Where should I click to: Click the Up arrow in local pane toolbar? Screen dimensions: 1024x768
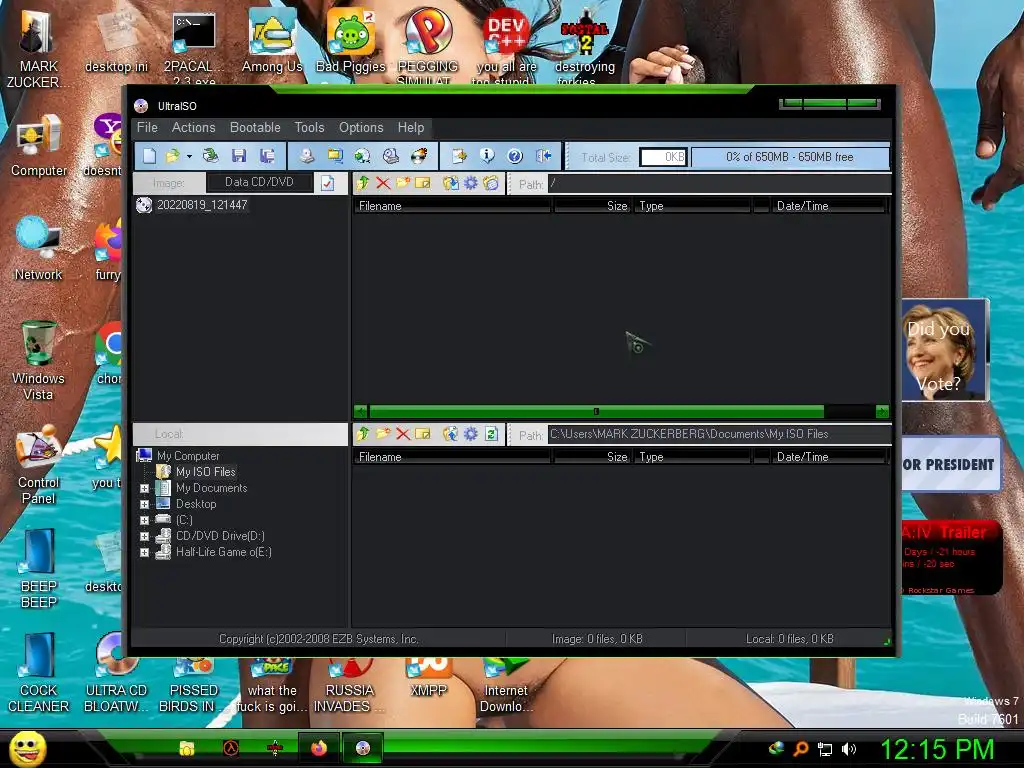[x=363, y=434]
